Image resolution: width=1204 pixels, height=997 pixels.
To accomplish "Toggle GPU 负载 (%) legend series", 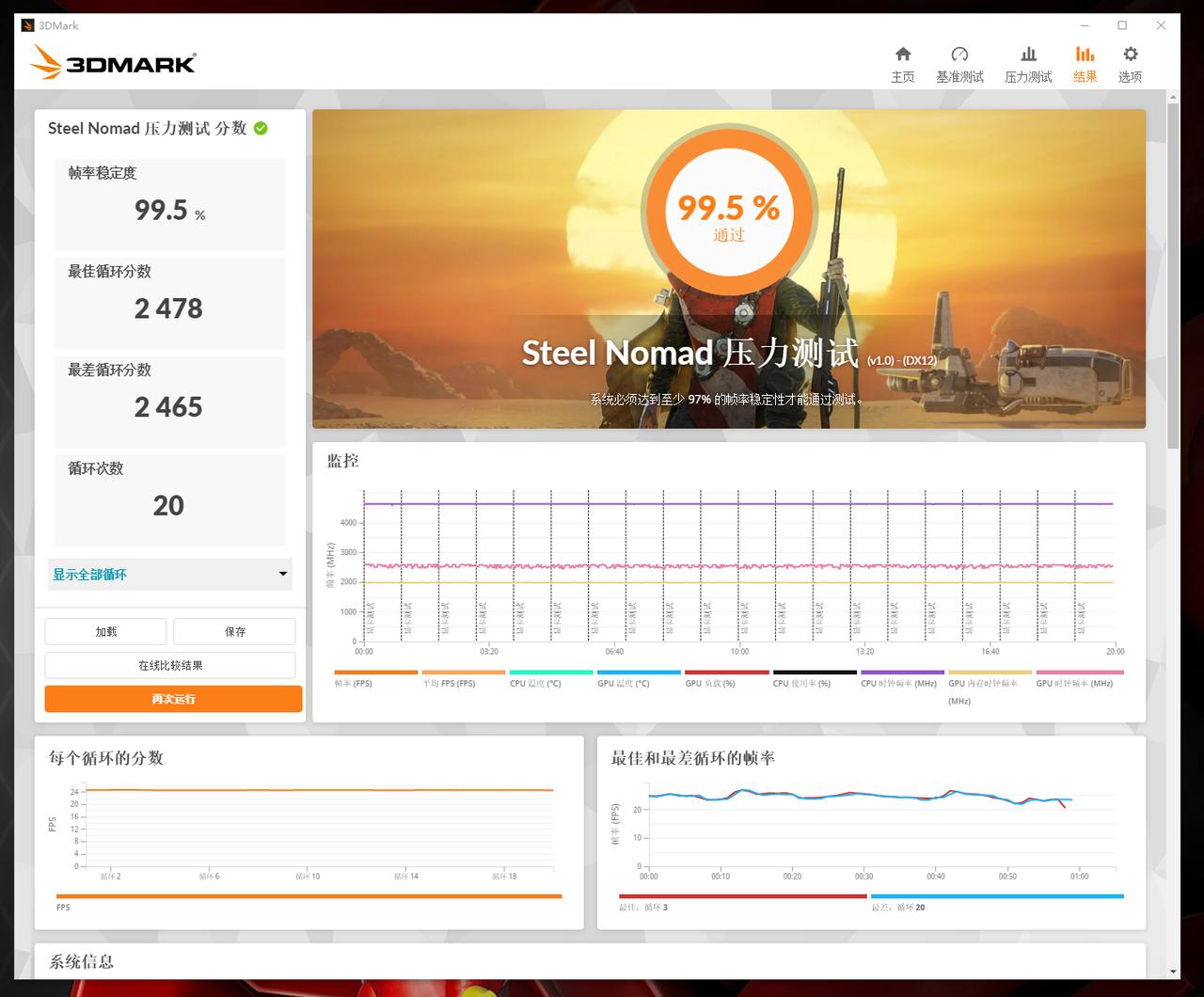I will (726, 679).
